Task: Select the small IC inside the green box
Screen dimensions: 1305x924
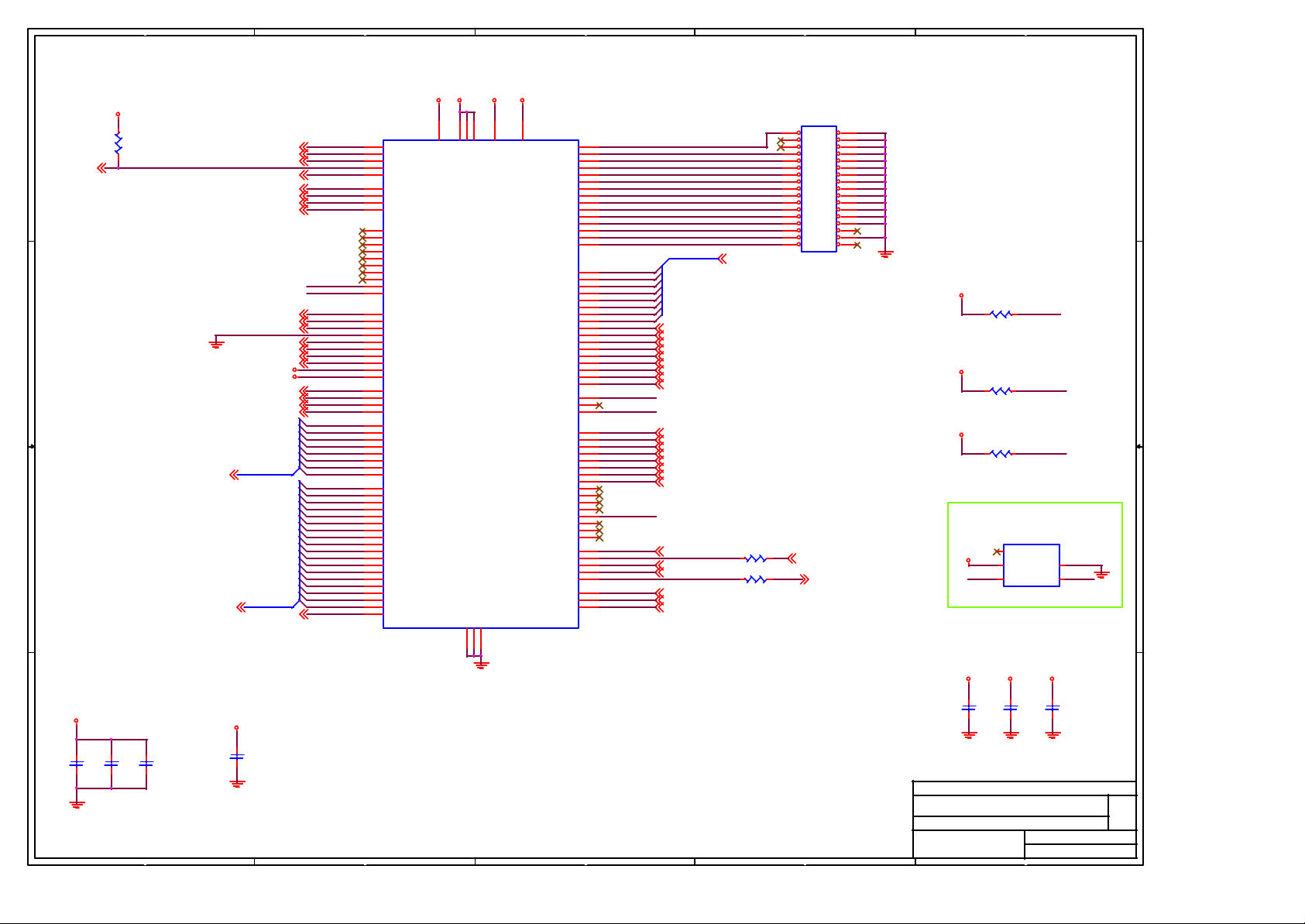Action: [1032, 565]
